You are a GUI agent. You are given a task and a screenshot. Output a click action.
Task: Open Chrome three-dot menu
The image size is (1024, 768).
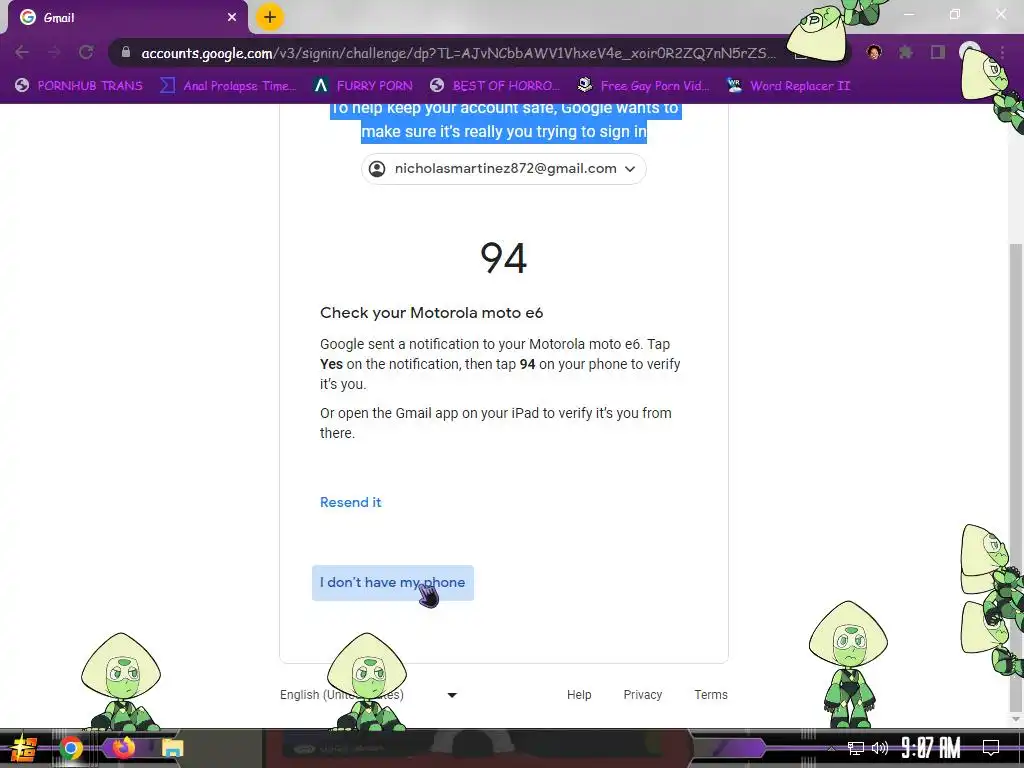1002,52
